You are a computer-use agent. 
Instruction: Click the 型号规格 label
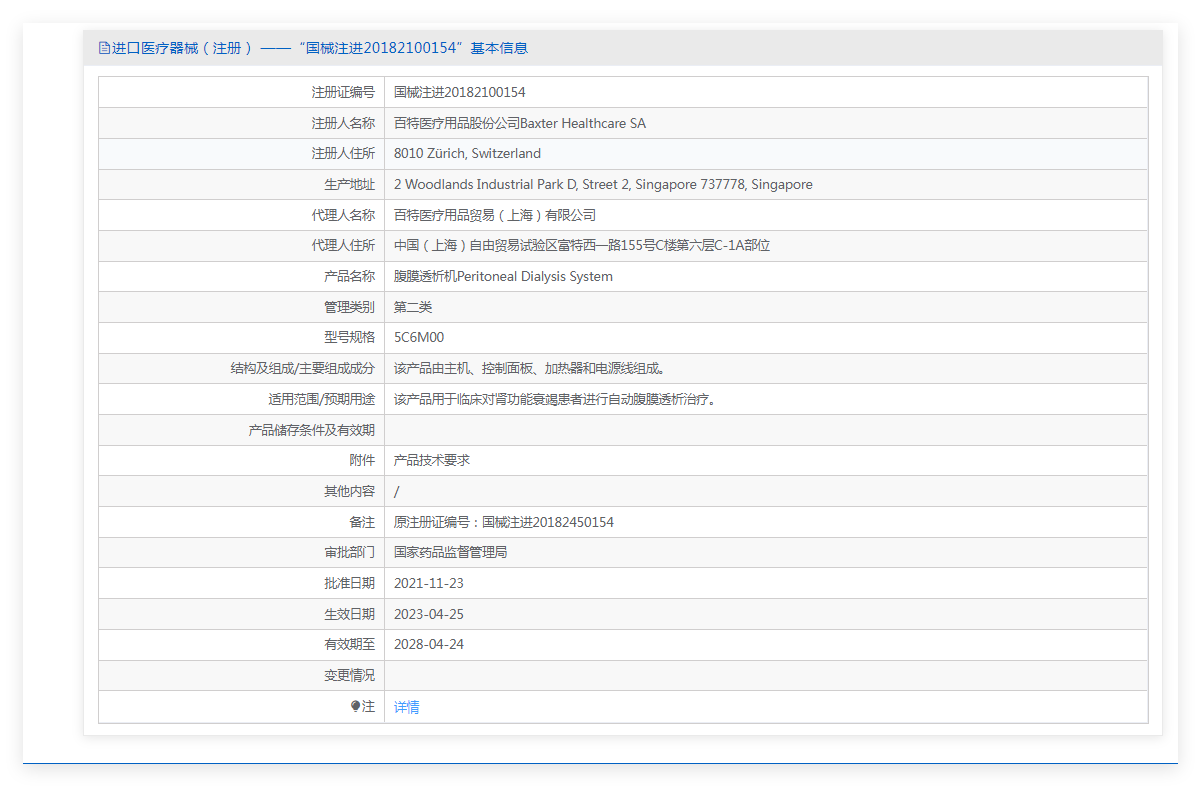click(350, 338)
